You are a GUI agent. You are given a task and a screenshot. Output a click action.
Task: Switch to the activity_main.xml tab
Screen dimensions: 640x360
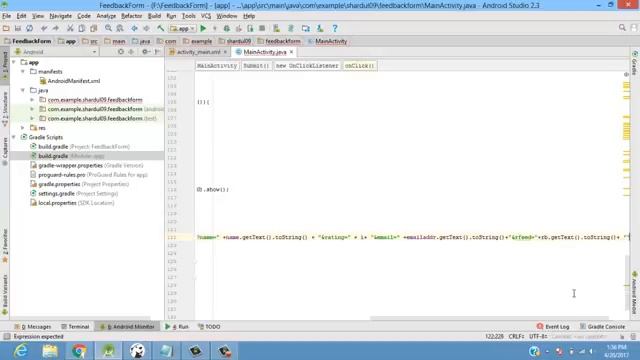(x=198, y=52)
